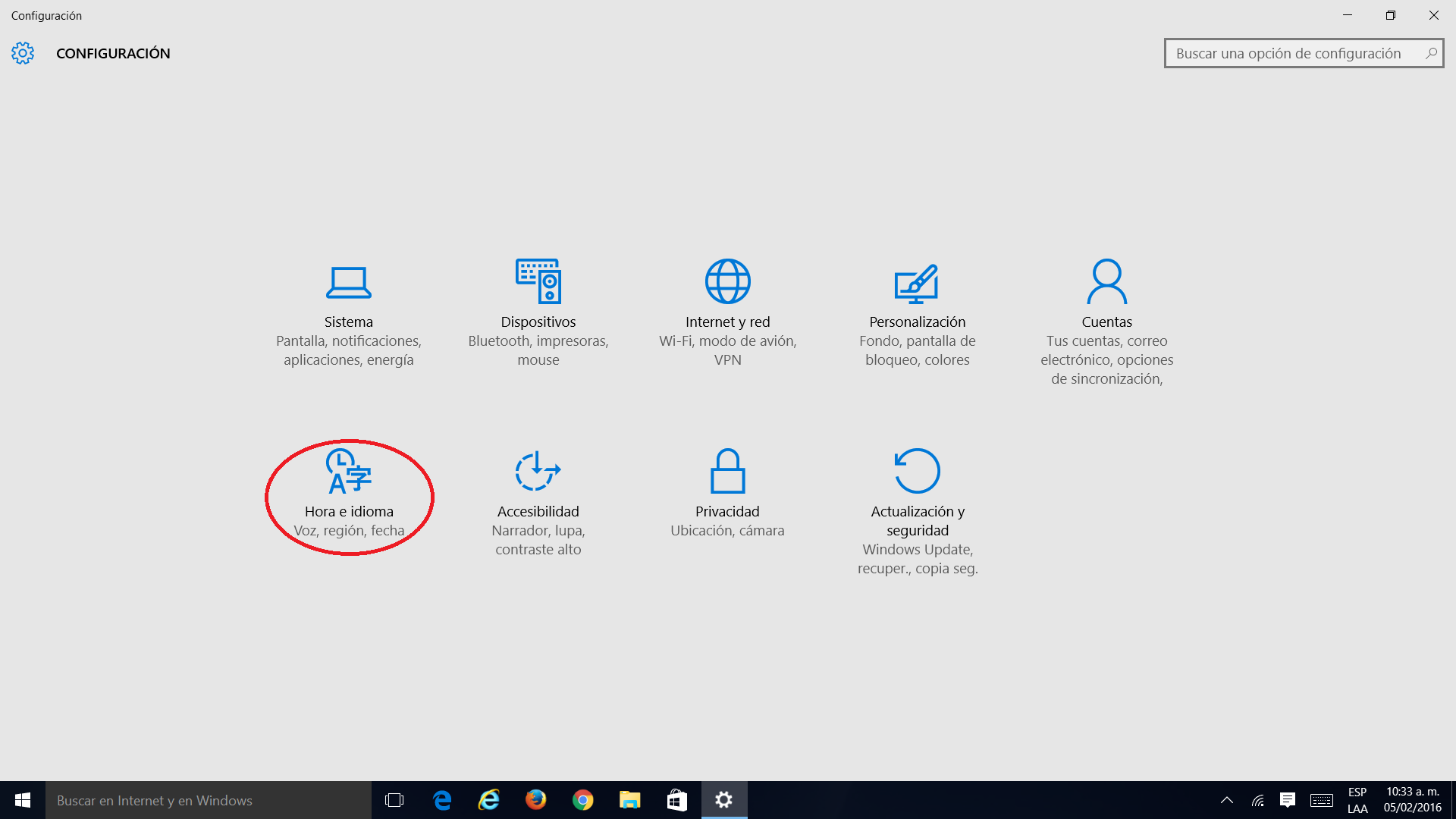This screenshot has height=819, width=1456.
Task: Show hidden system tray icons
Action: 1226,800
